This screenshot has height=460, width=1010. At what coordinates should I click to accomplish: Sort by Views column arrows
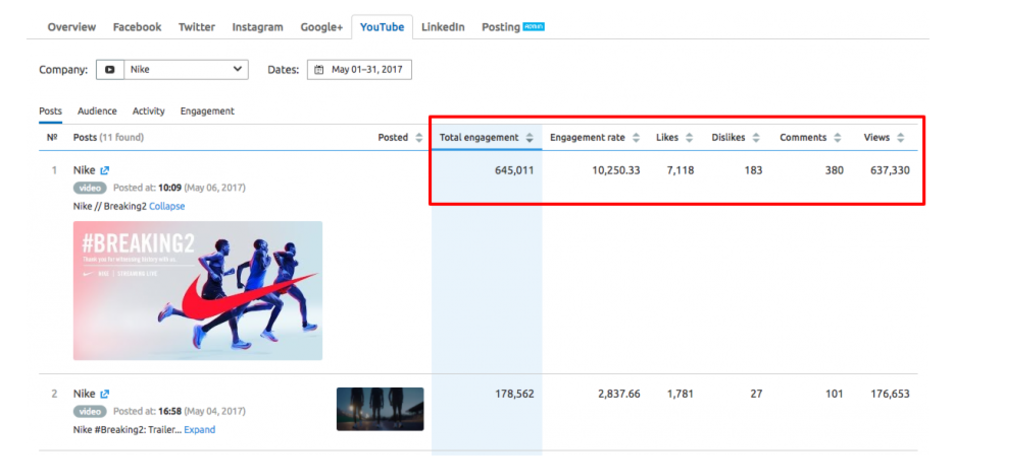coord(900,137)
